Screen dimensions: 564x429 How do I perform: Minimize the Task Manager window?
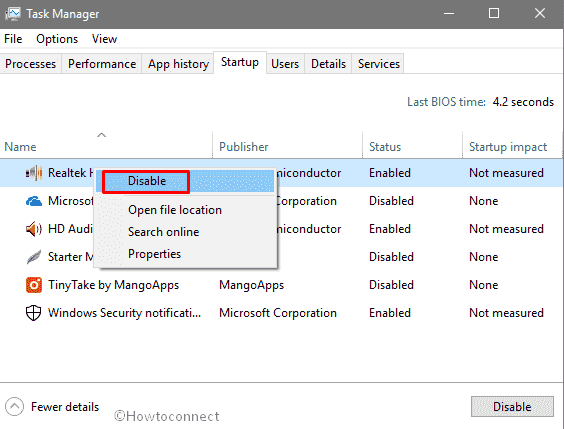click(449, 14)
